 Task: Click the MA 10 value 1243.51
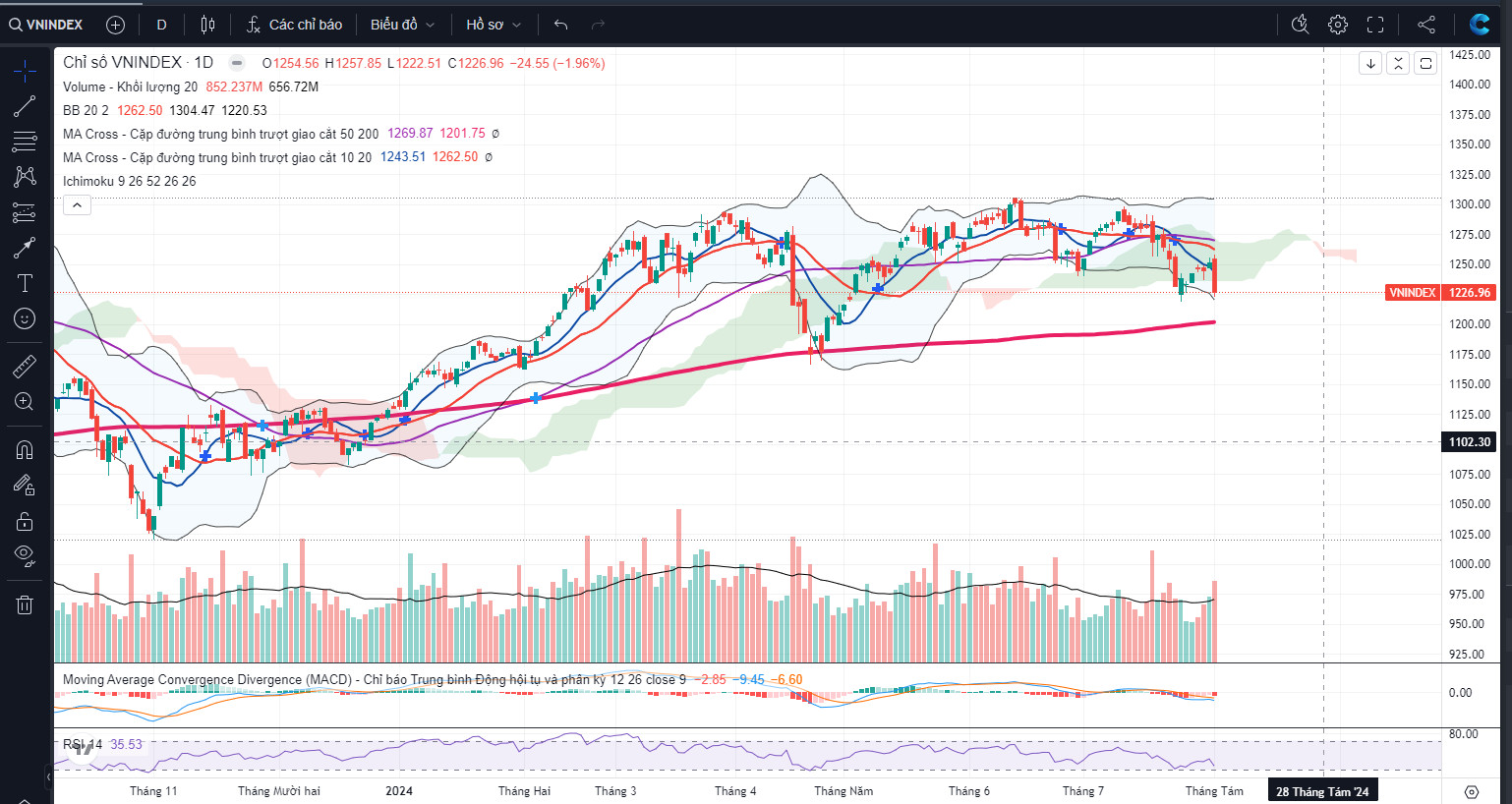pyautogui.click(x=403, y=157)
